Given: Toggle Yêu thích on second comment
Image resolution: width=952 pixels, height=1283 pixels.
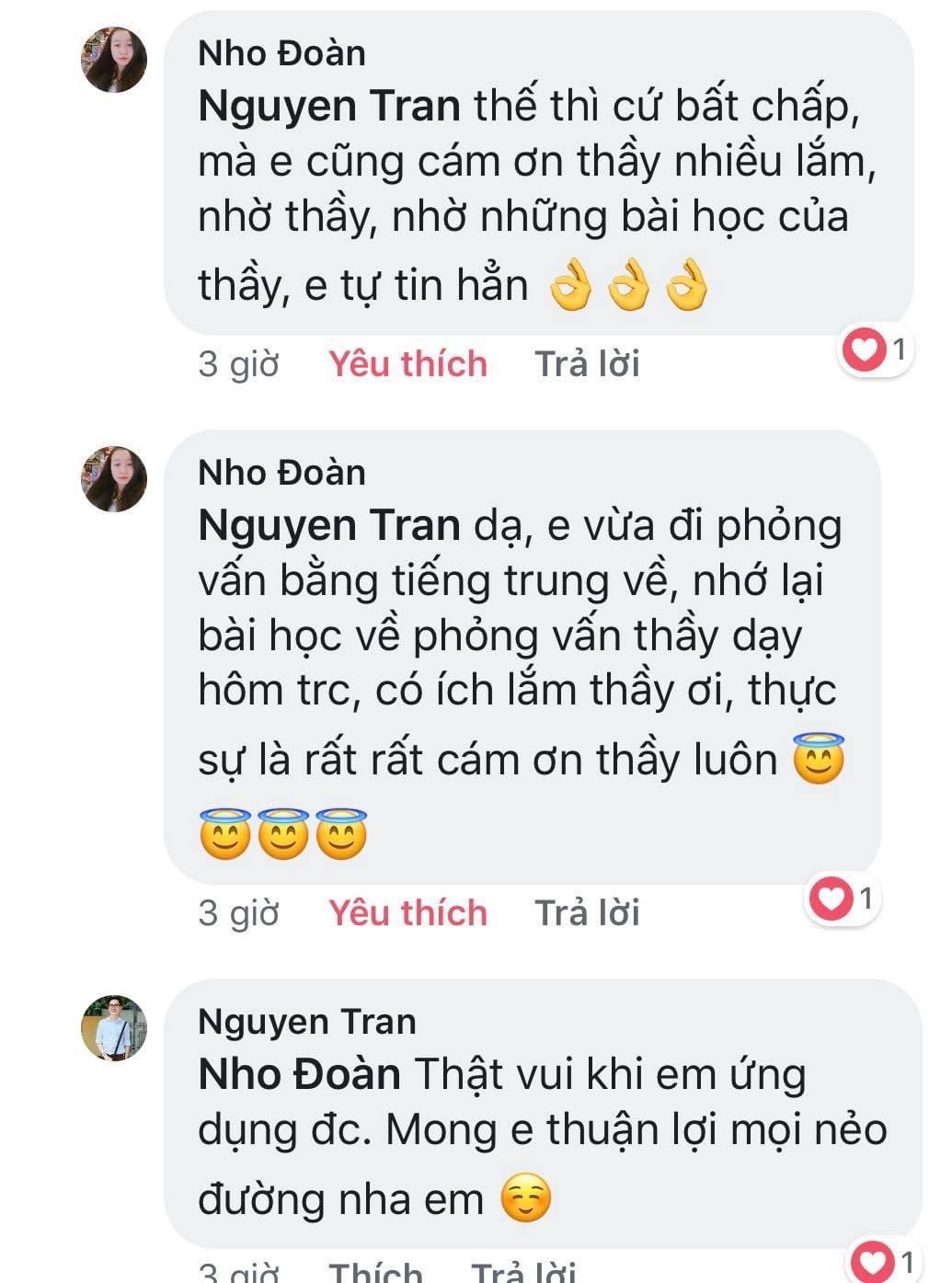Looking at the screenshot, I should (407, 912).
